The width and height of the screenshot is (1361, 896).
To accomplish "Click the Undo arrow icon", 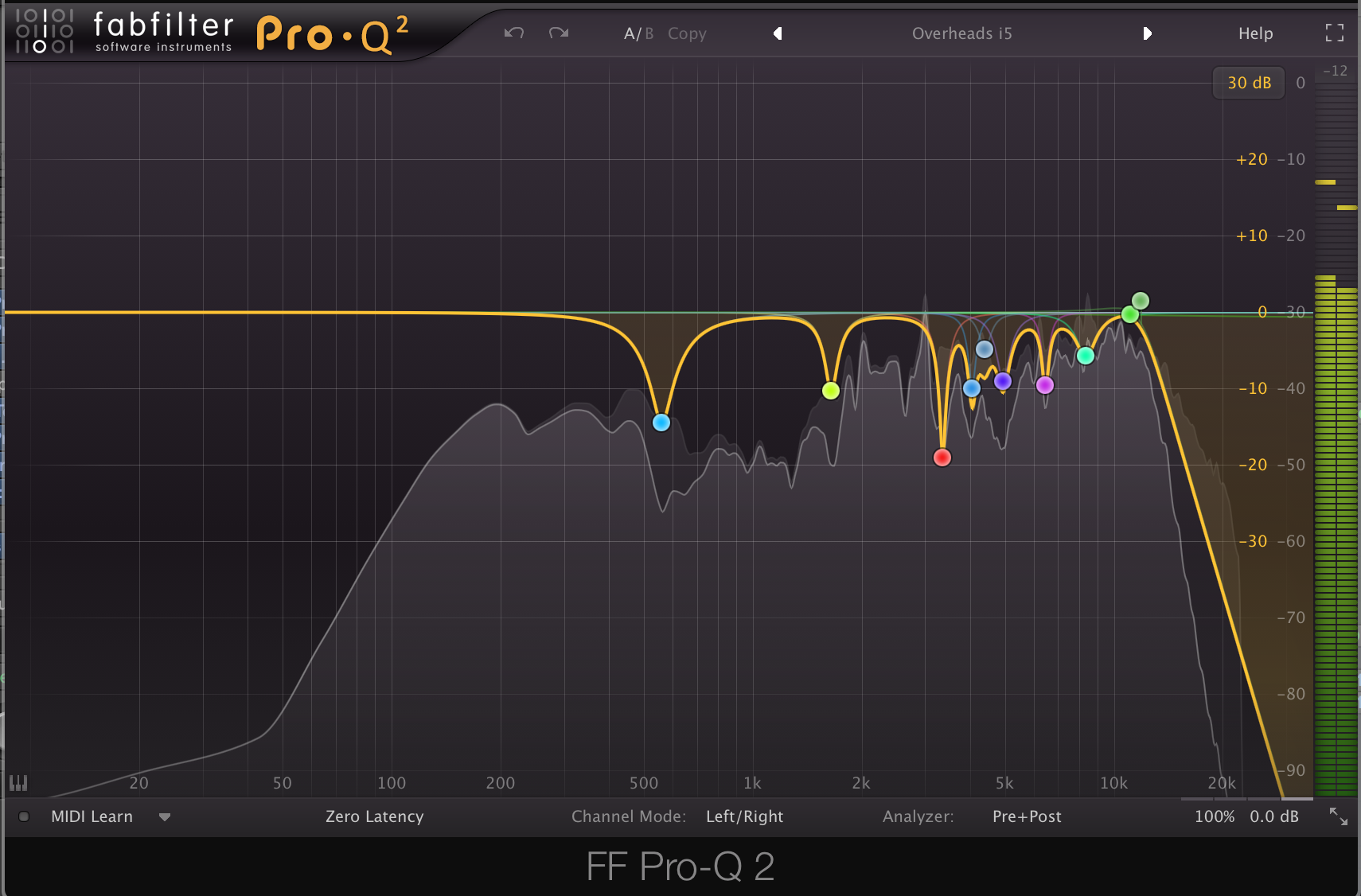I will (514, 33).
